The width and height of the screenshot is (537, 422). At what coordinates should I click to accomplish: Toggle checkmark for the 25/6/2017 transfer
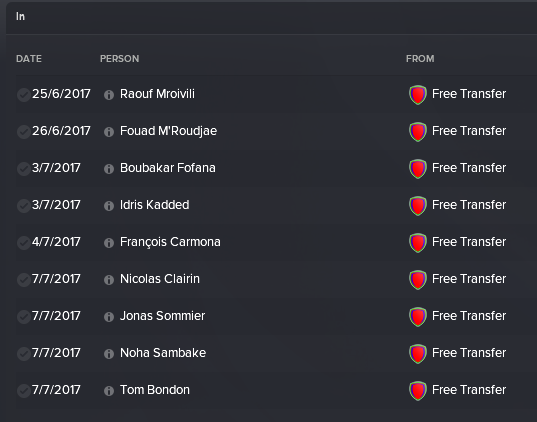click(24, 95)
